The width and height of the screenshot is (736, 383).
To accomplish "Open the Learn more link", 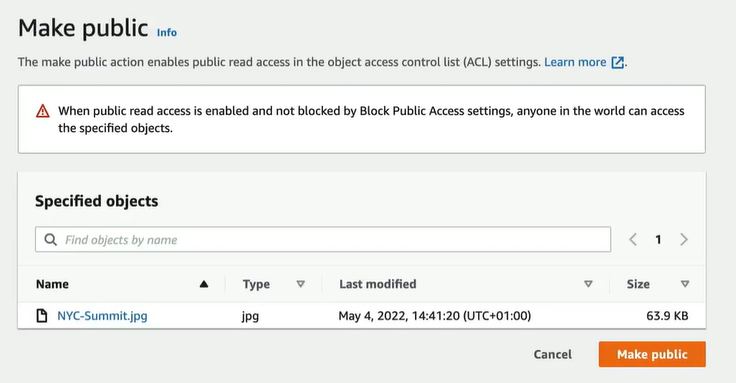I will tap(575, 62).
